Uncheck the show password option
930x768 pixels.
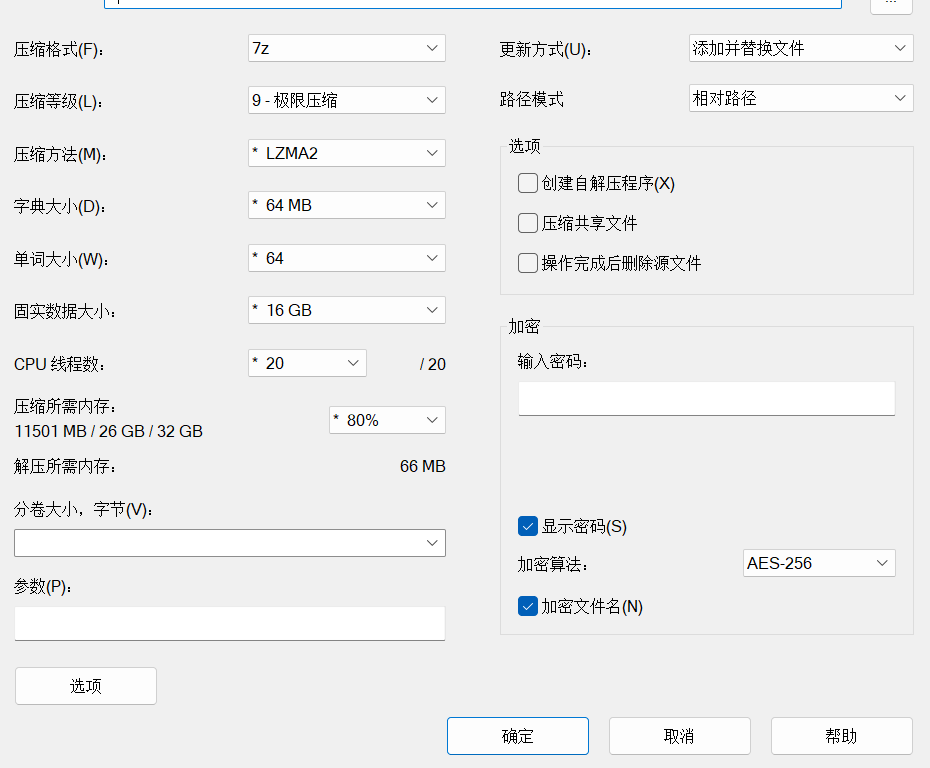click(527, 525)
